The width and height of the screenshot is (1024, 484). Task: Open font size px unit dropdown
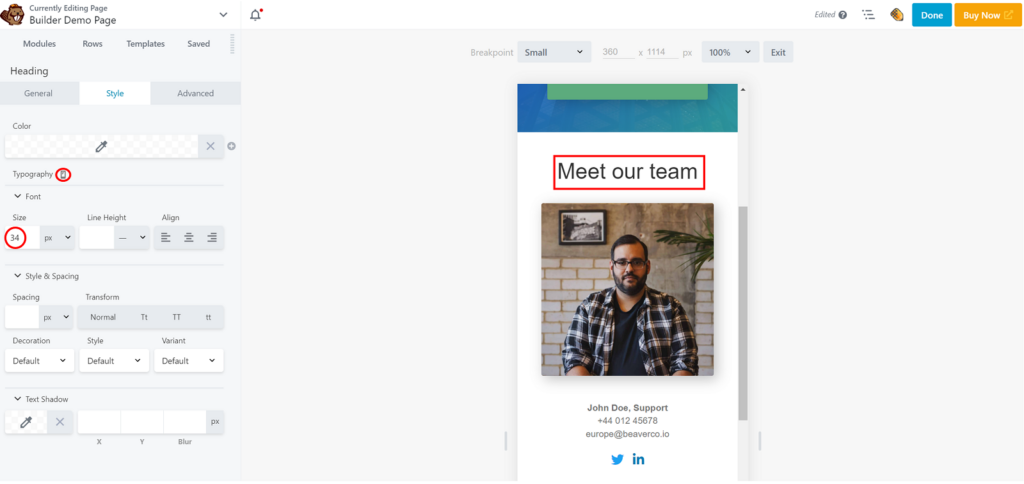57,238
